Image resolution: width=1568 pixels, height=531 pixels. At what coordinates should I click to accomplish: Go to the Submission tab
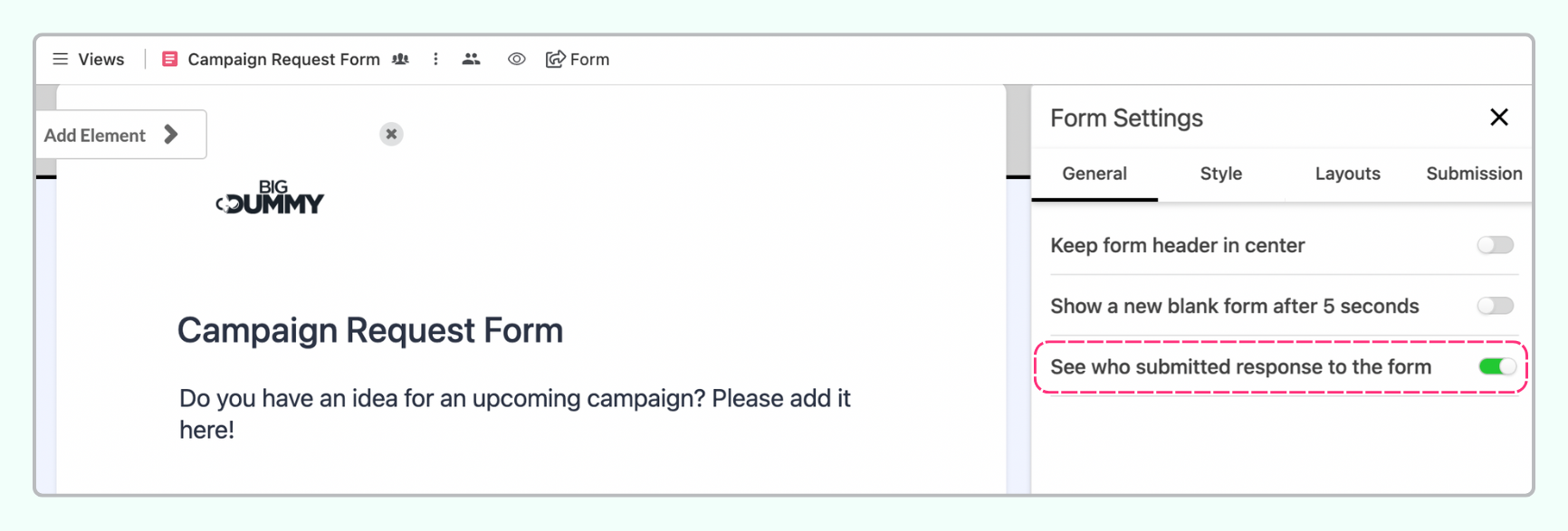point(1473,174)
